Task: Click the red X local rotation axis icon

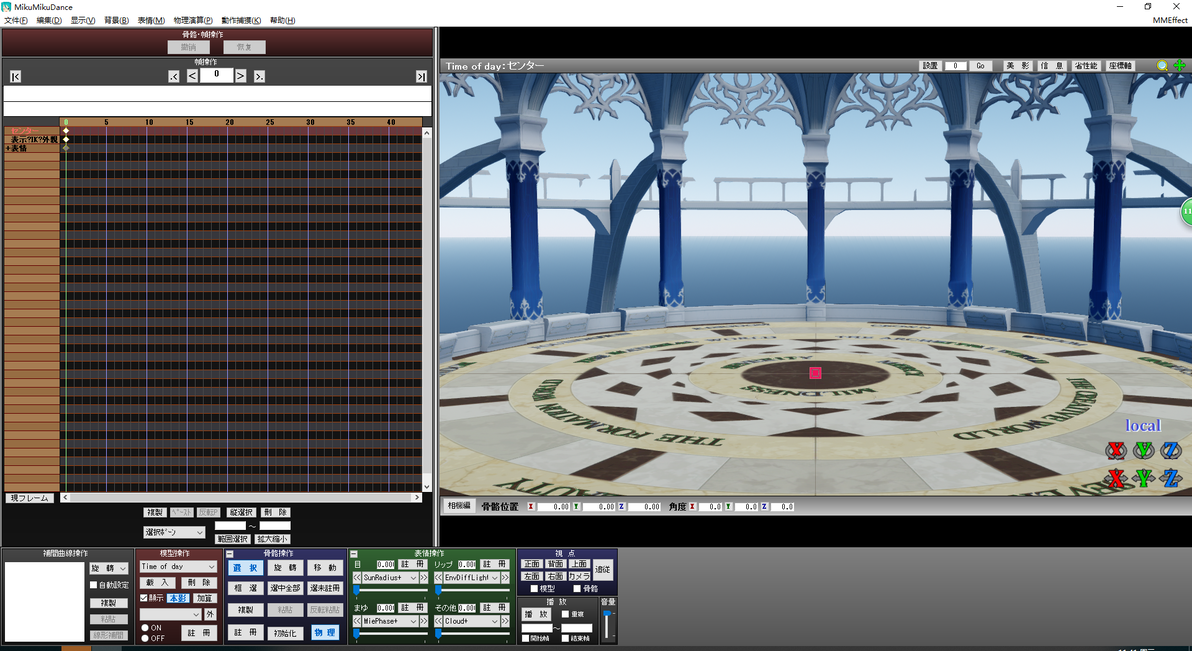Action: point(1115,450)
